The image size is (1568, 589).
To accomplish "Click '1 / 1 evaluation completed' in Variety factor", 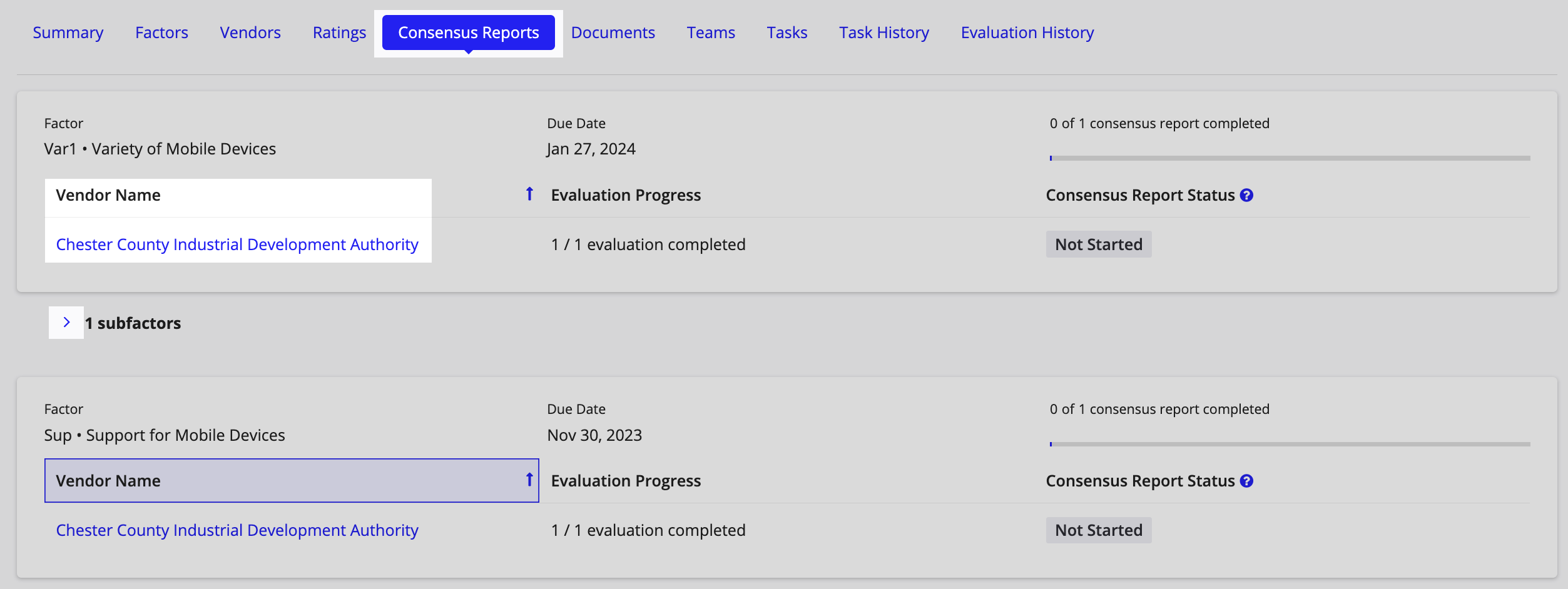I will [648, 244].
